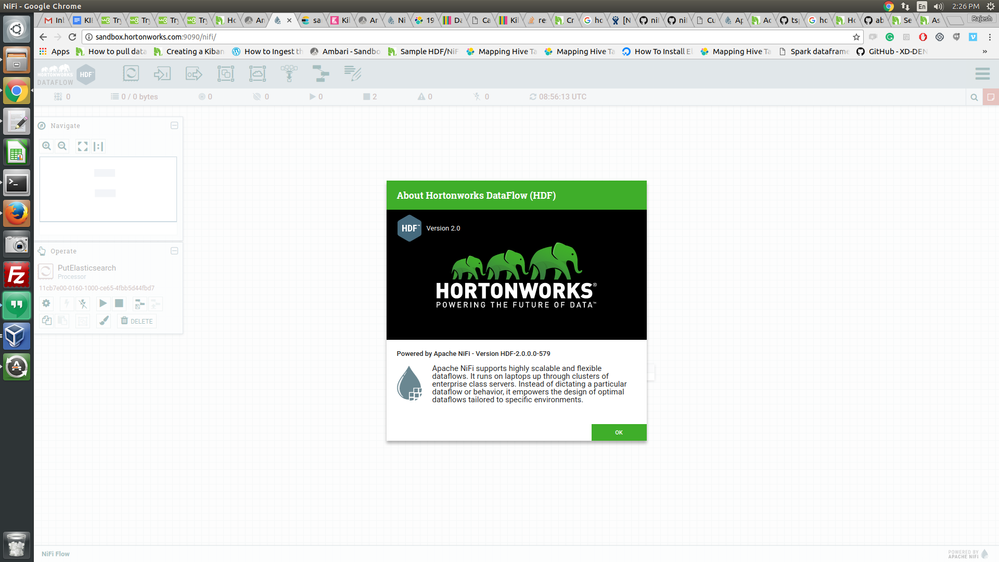
Task: Open the volume indicator in the top panel
Action: click(938, 6)
